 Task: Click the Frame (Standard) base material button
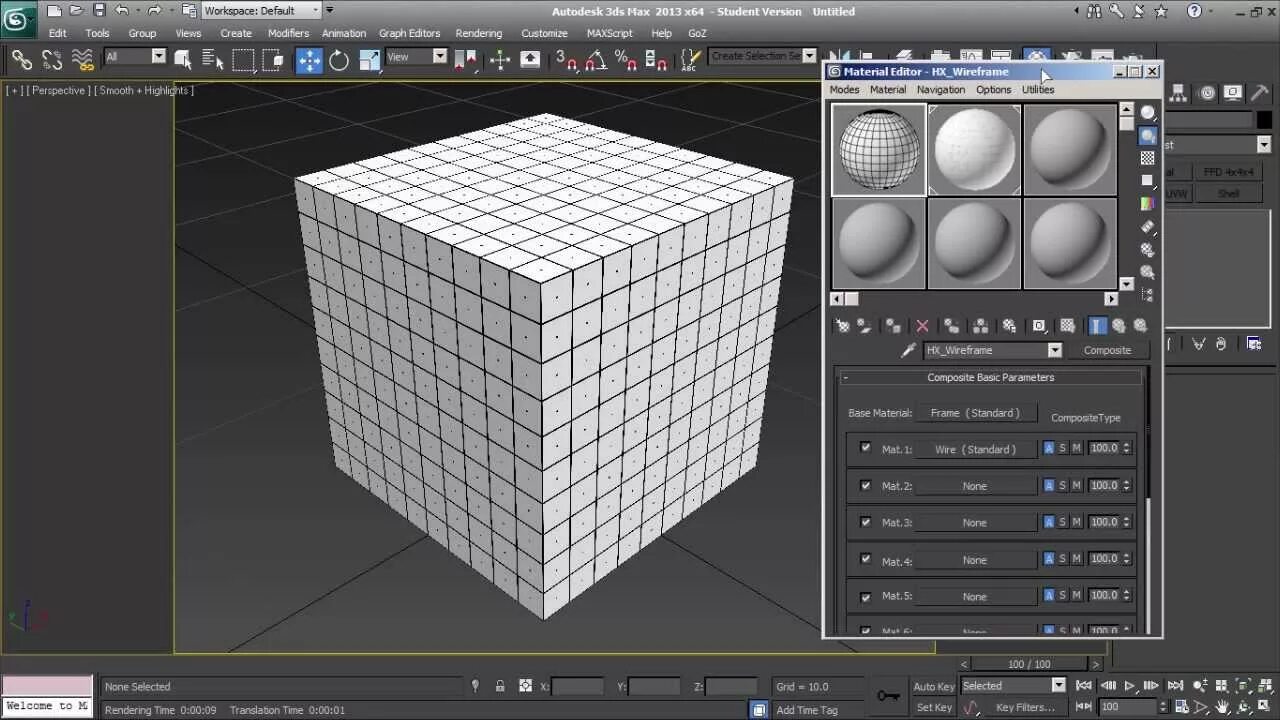click(x=975, y=413)
